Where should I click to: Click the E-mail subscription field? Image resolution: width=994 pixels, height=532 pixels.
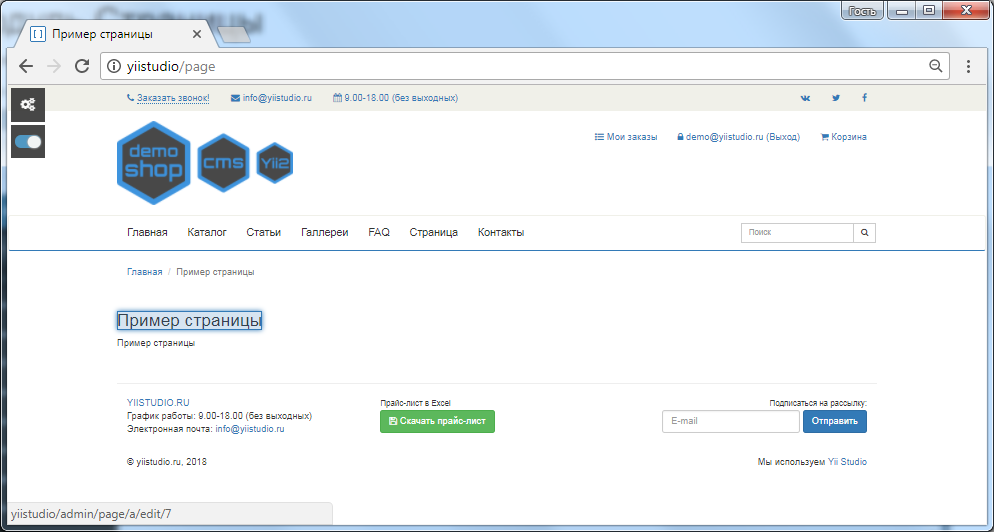coord(731,422)
